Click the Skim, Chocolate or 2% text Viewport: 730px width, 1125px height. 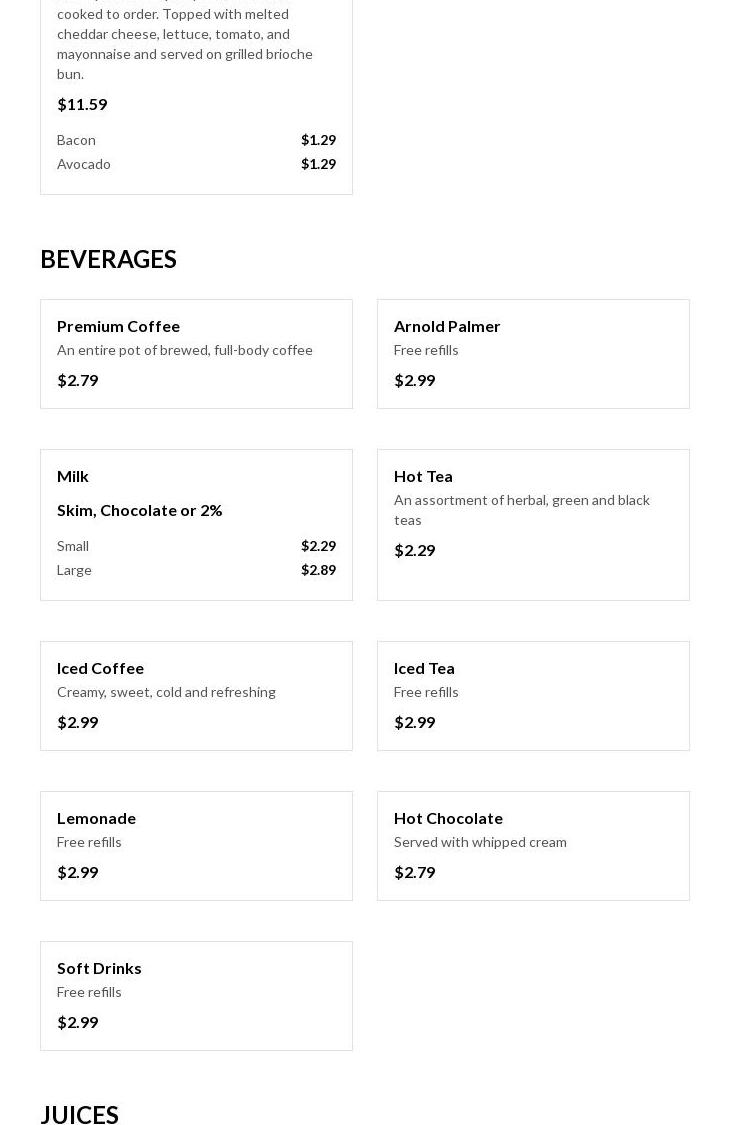[139, 510]
